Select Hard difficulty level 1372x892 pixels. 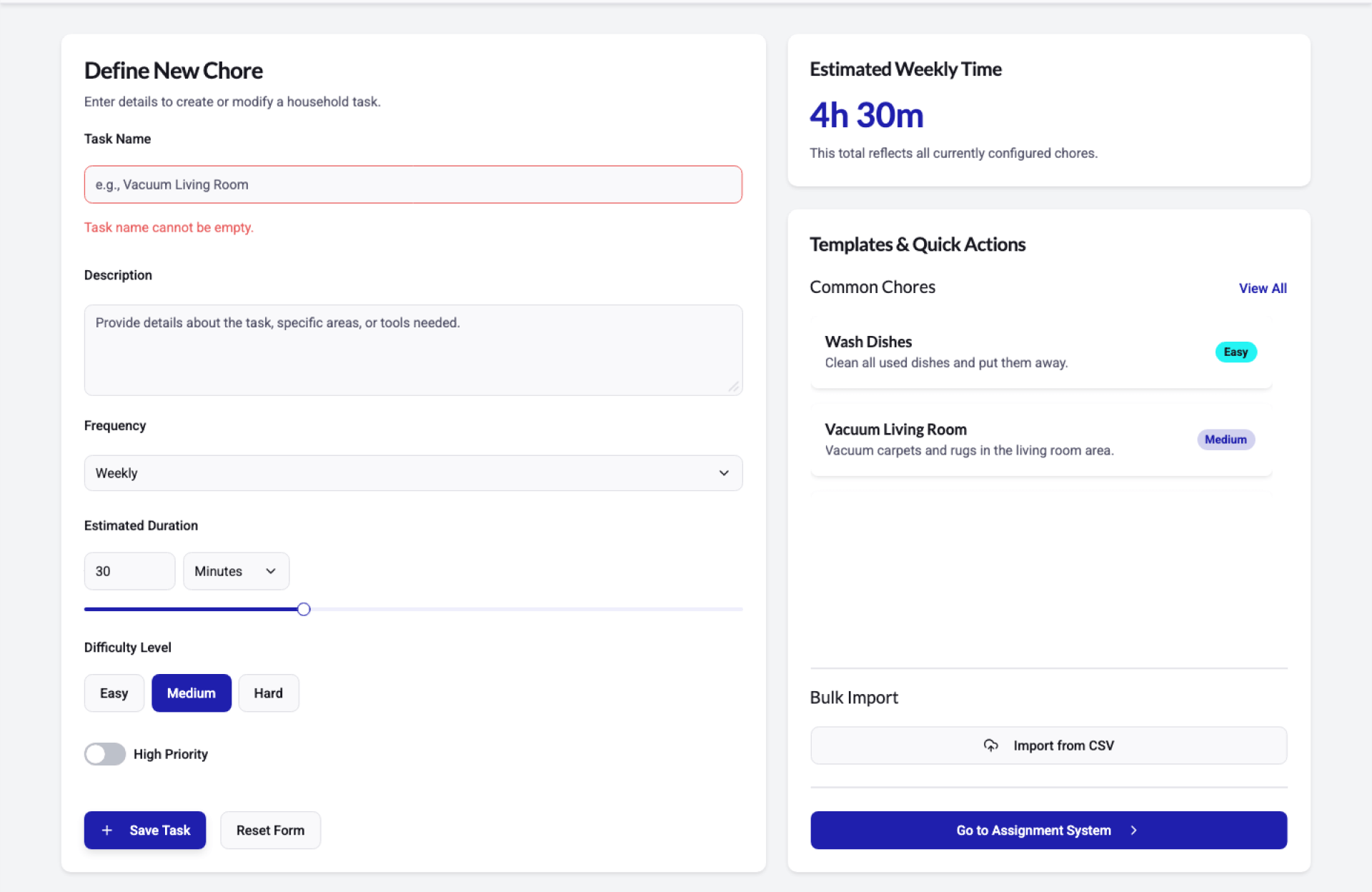click(268, 693)
